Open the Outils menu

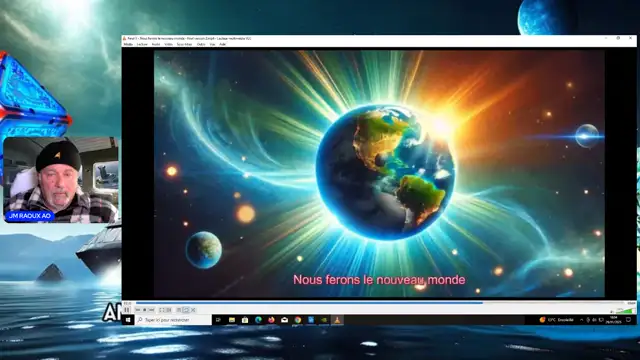tap(201, 44)
